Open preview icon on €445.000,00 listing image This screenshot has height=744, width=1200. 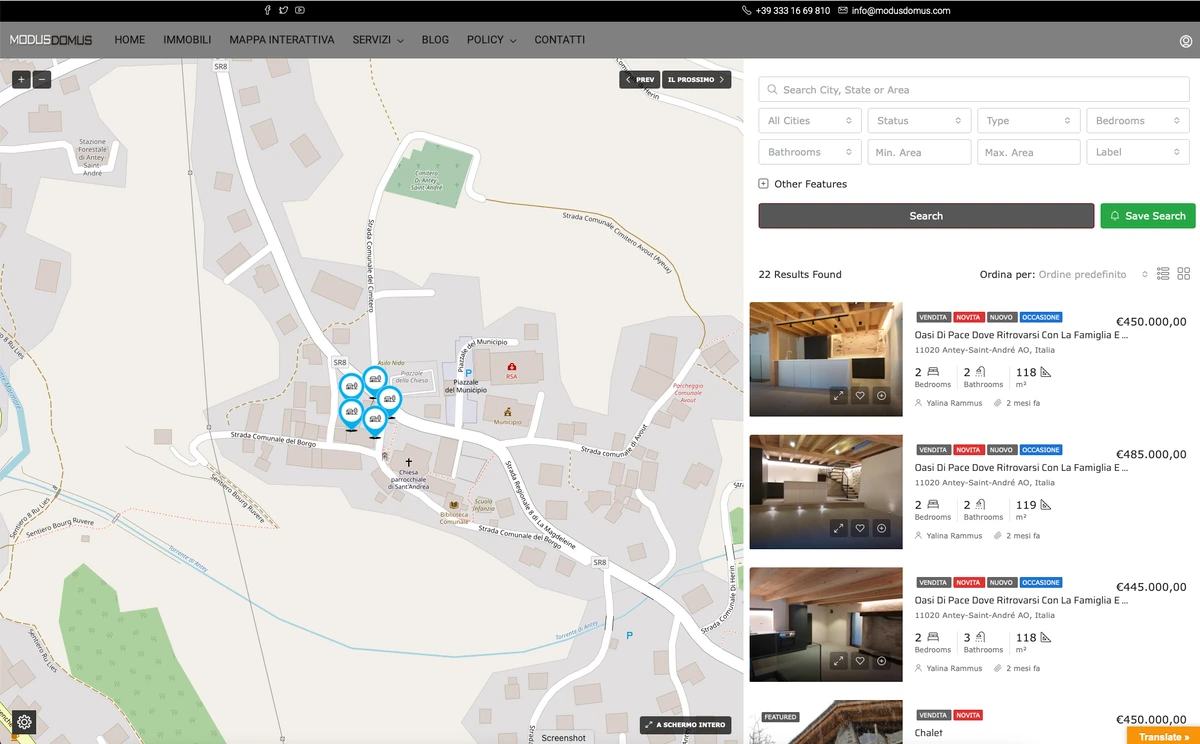pyautogui.click(x=838, y=660)
